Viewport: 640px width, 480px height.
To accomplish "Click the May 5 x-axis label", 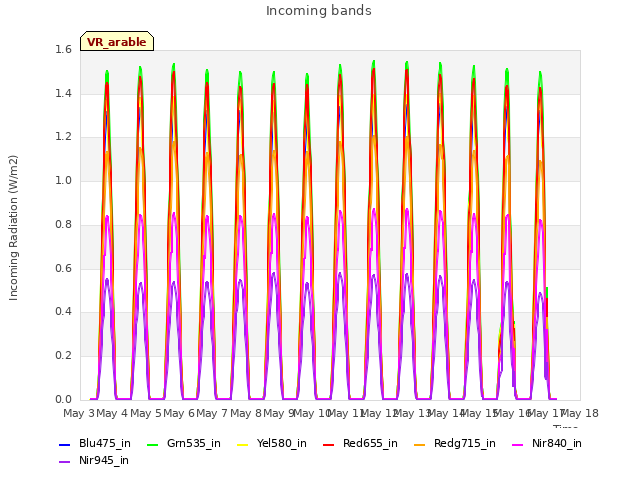I will click(x=146, y=414).
